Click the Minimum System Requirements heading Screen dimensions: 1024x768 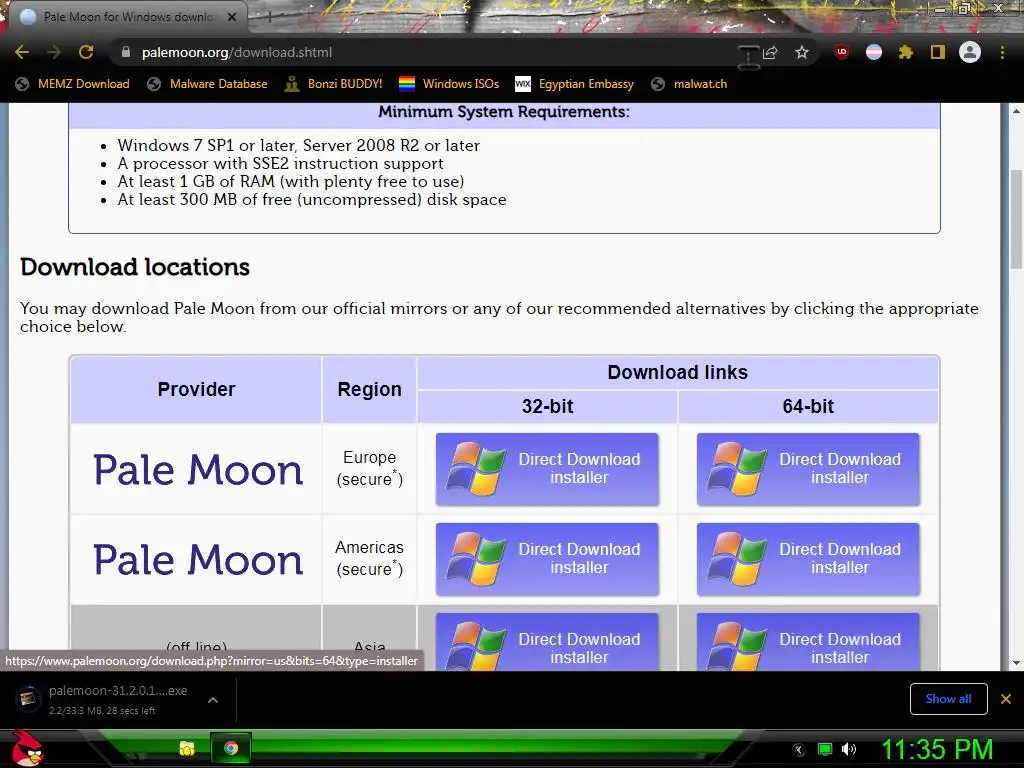pos(504,112)
